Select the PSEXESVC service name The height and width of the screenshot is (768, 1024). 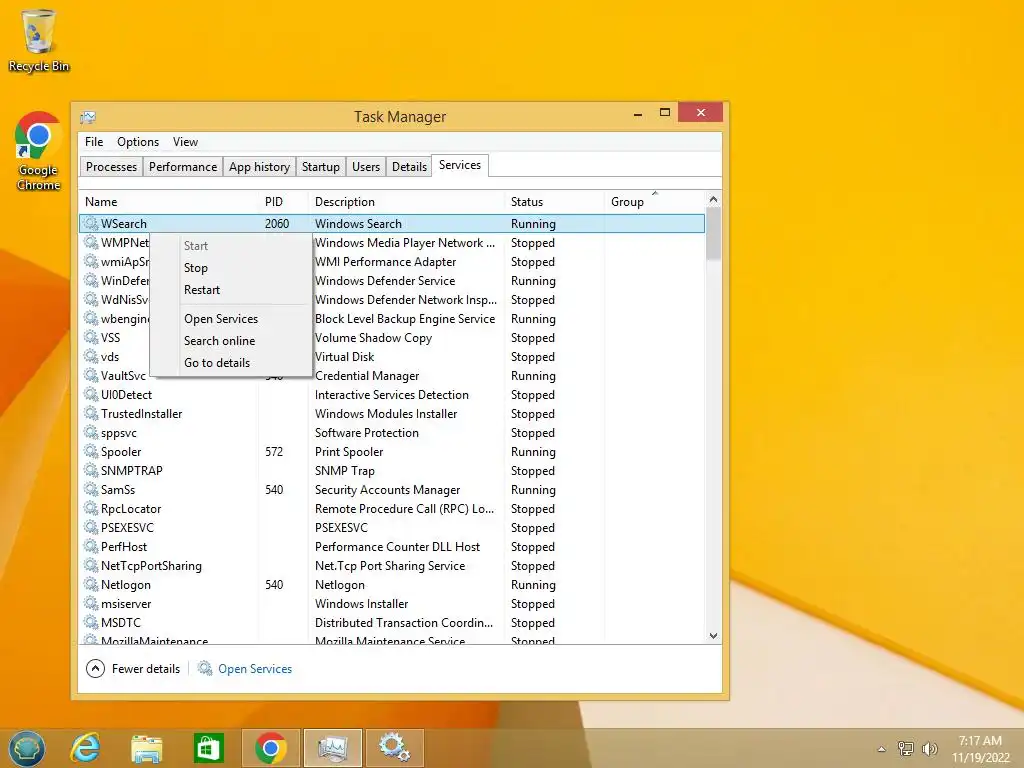(x=127, y=528)
